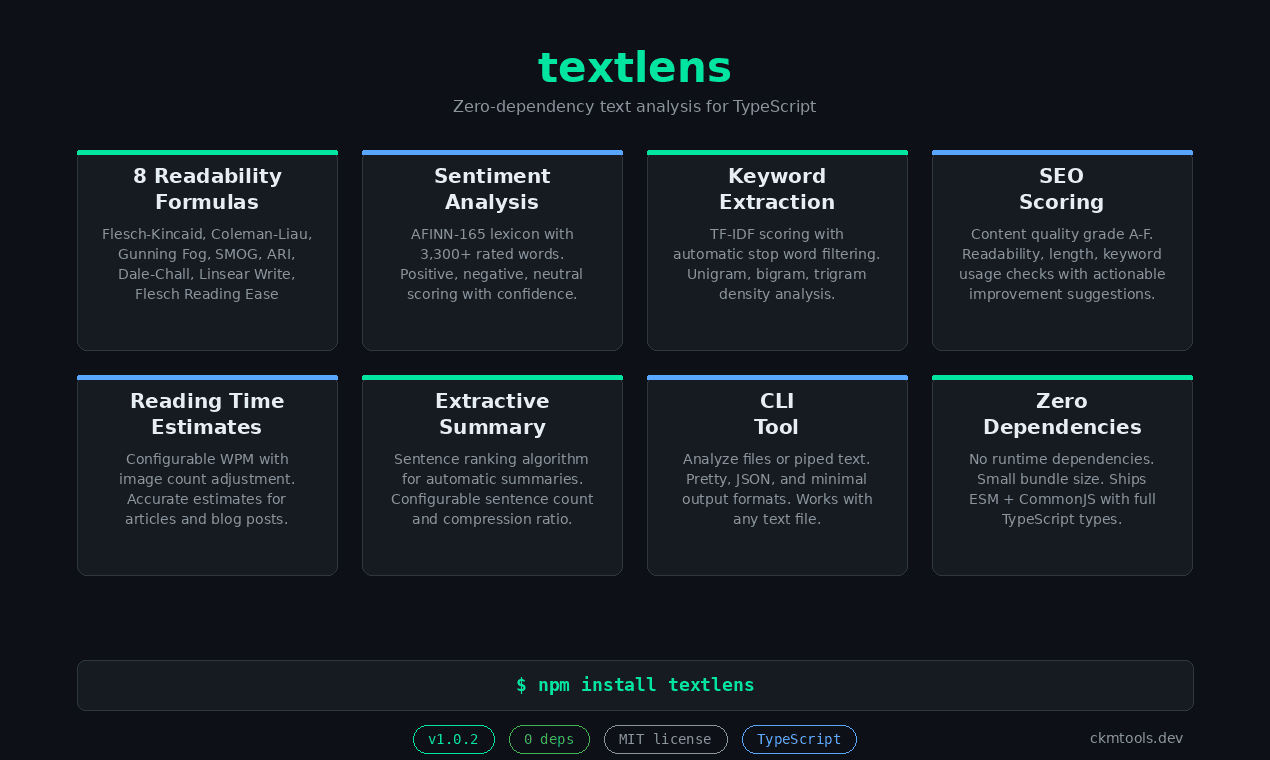The width and height of the screenshot is (1270, 760).
Task: Click the TF-IDF scoring description text
Action: click(777, 264)
